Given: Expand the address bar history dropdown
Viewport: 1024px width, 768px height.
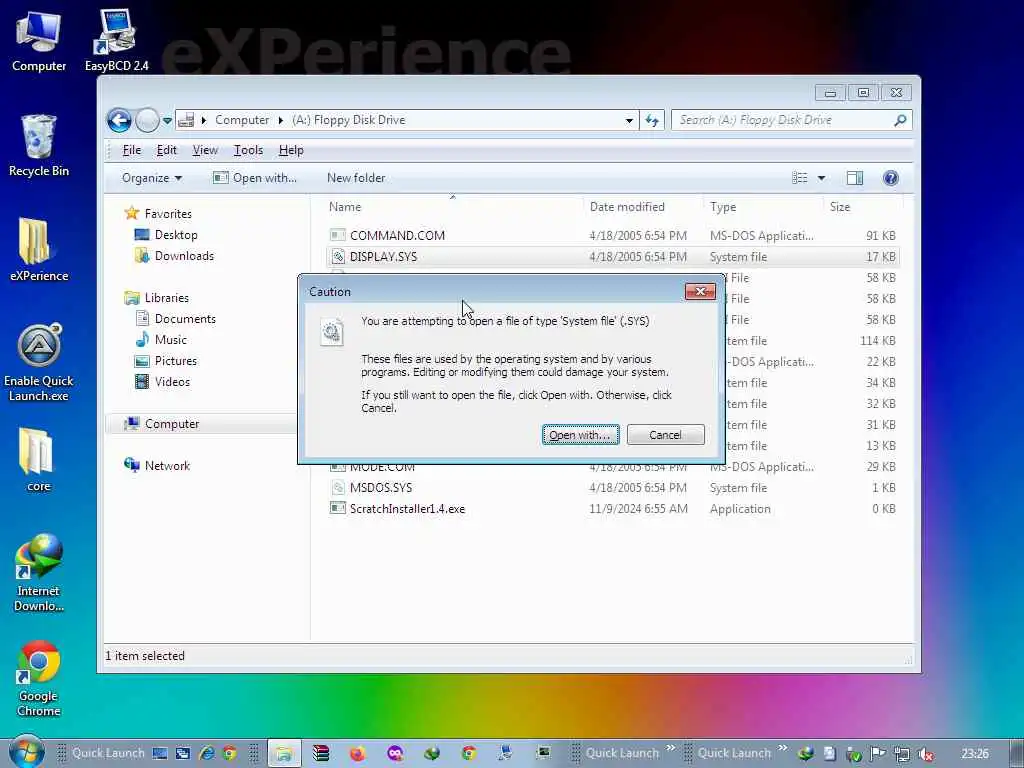Looking at the screenshot, I should point(629,120).
